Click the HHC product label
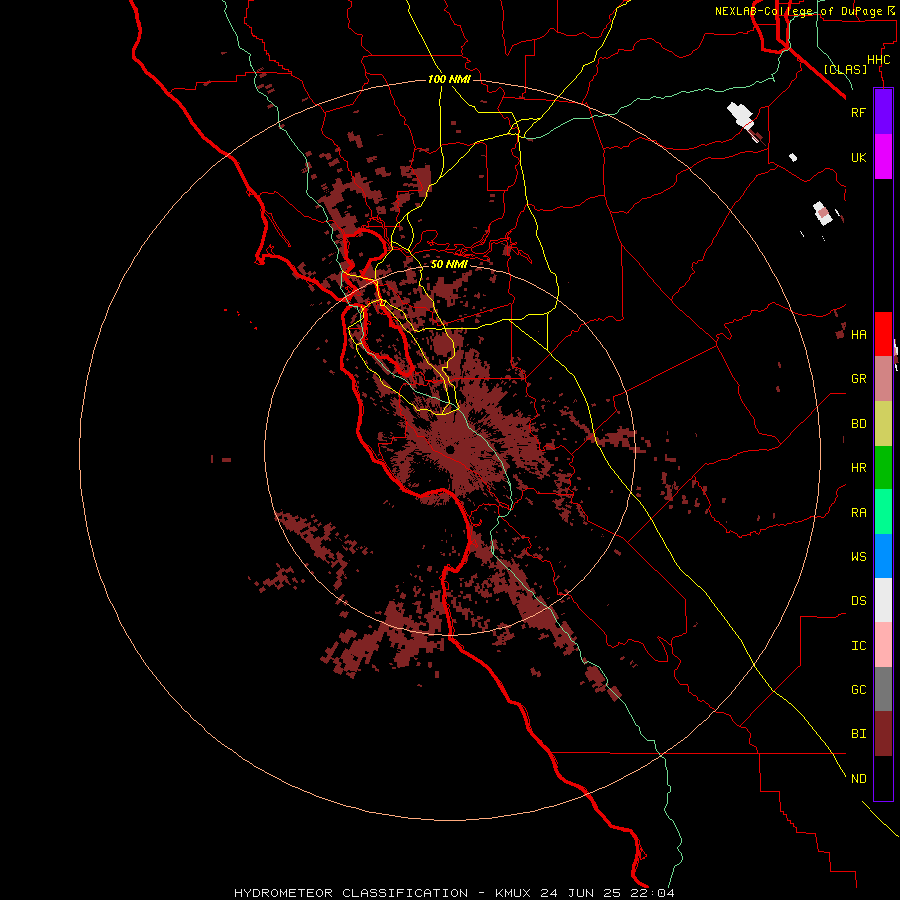The width and height of the screenshot is (900, 900). pyautogui.click(x=879, y=60)
